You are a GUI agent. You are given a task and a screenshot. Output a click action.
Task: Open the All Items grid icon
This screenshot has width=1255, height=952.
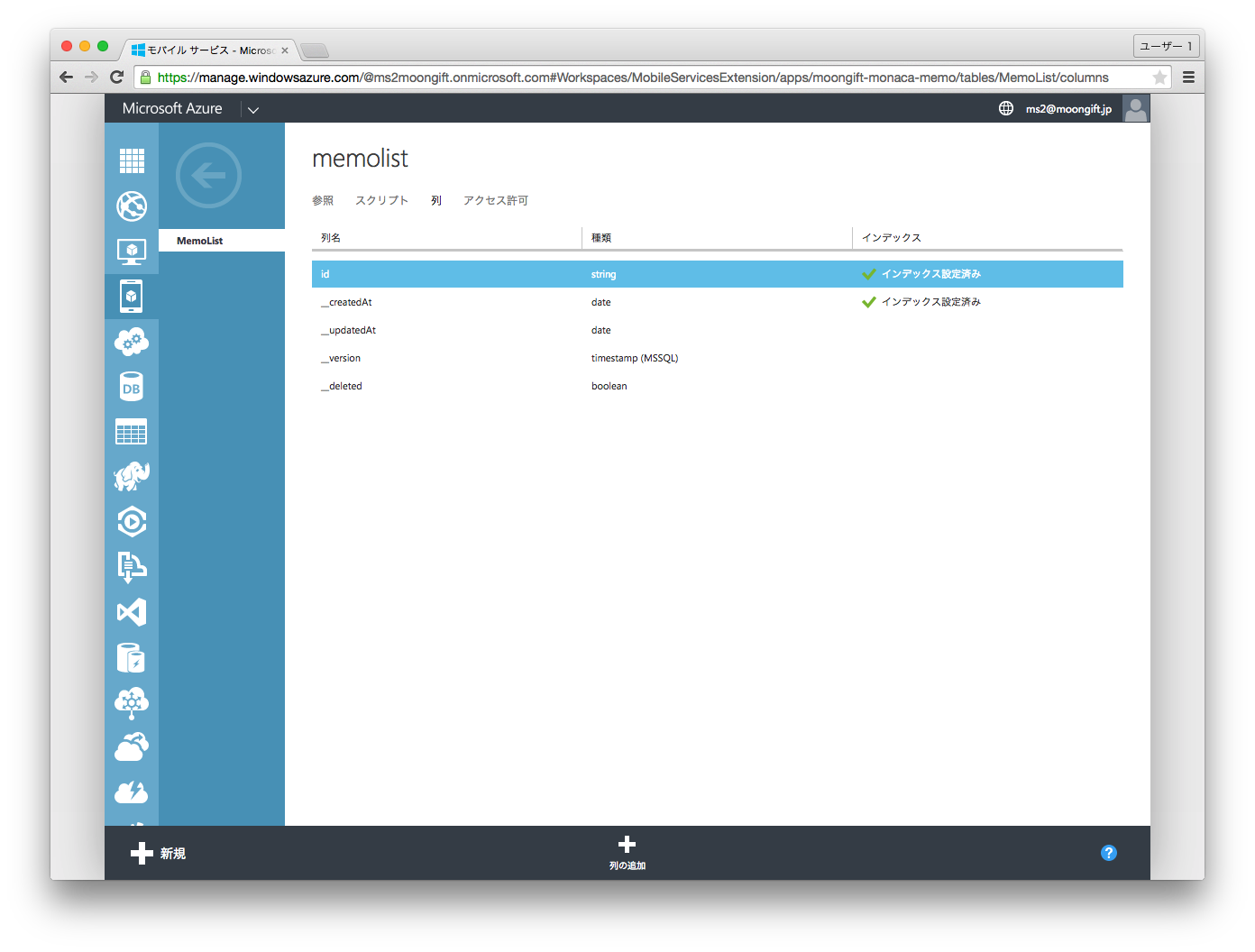coord(132,160)
